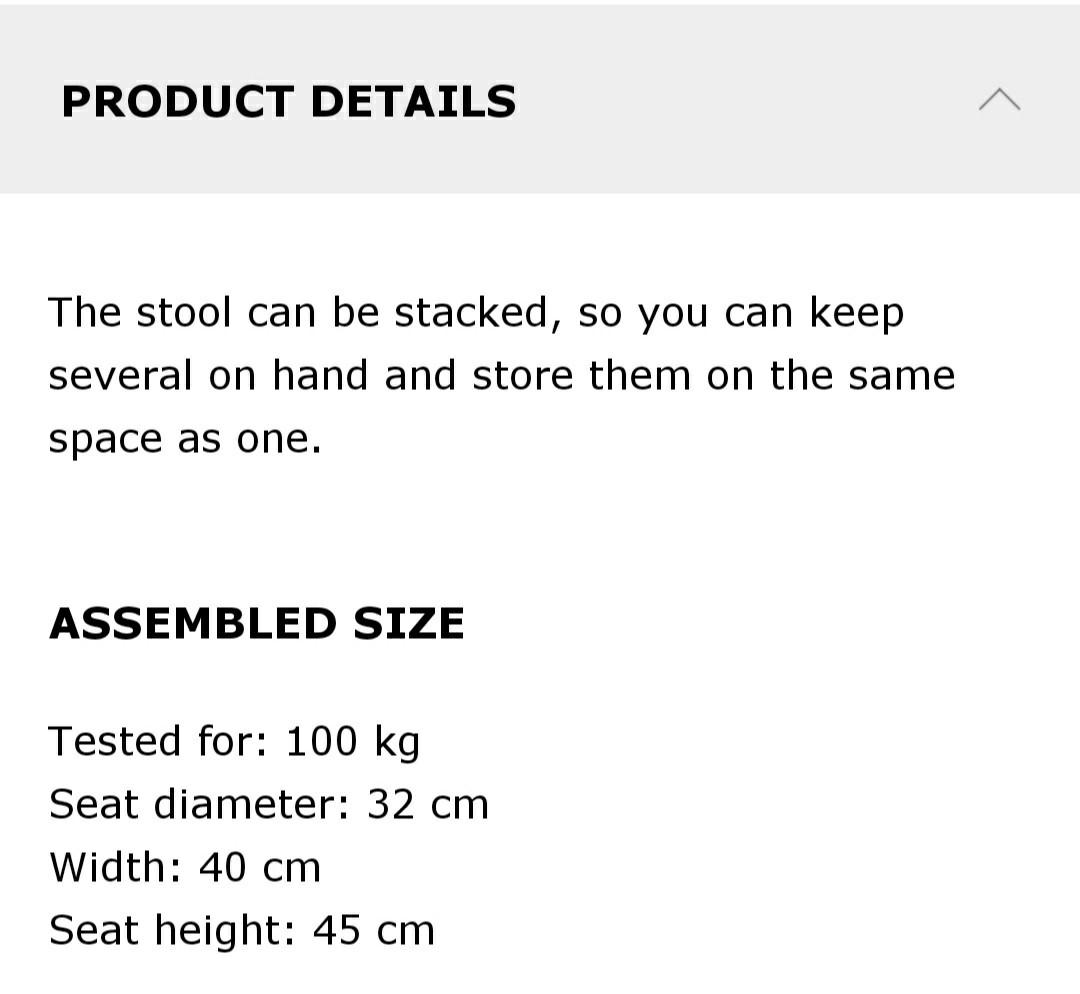Screen dimensions: 1080x994
Task: Collapse the PRODUCT DETAILS section
Action: point(998,99)
